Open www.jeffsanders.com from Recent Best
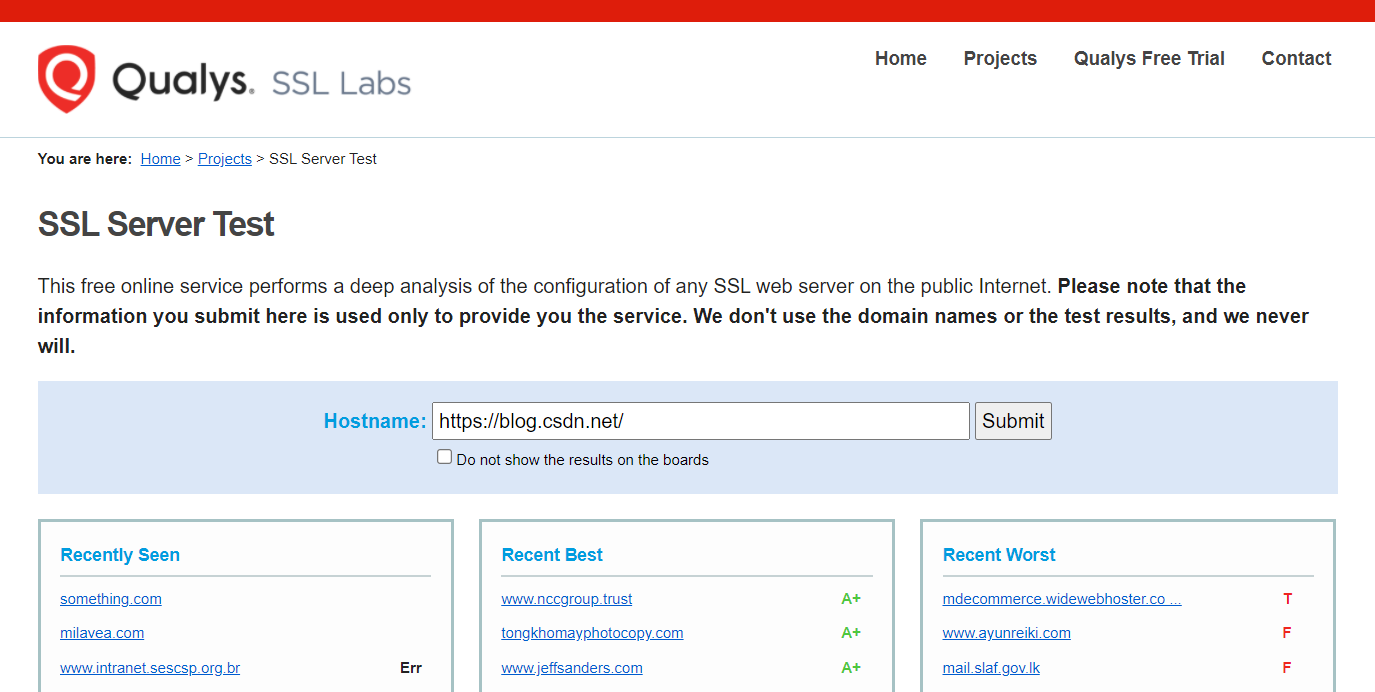This screenshot has height=692, width=1375. point(571,667)
